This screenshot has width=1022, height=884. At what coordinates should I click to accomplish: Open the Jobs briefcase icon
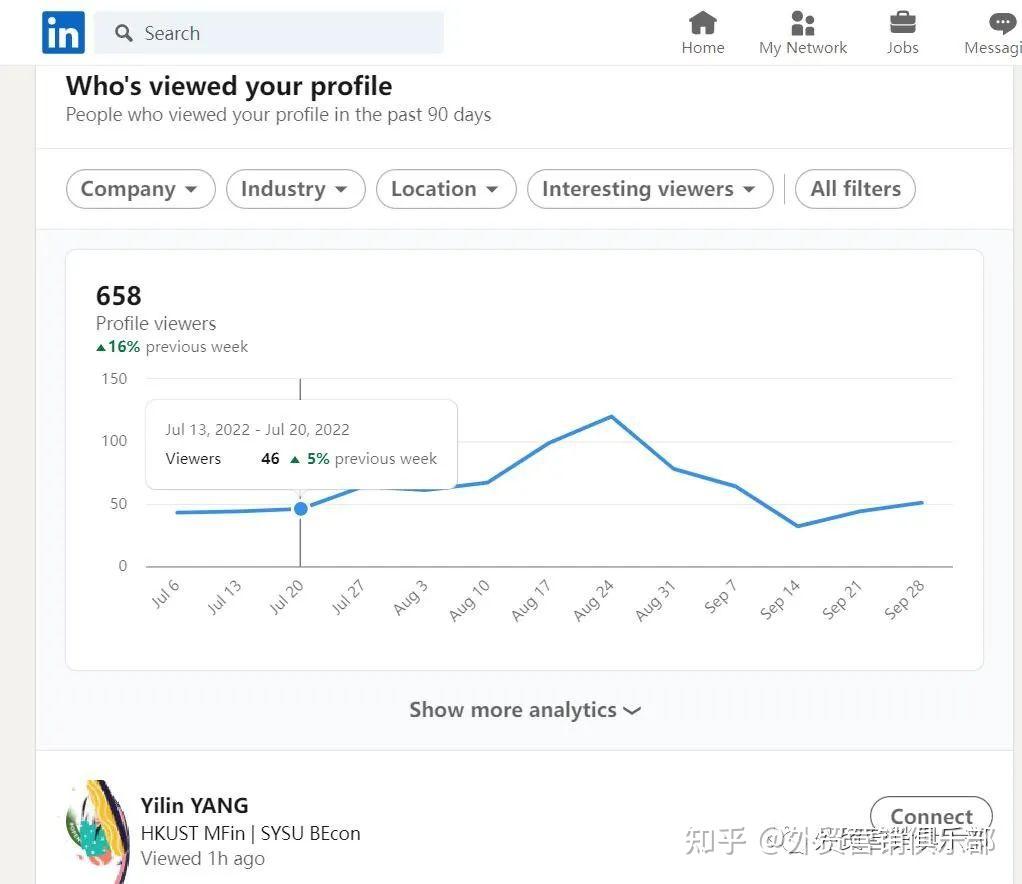coord(901,22)
